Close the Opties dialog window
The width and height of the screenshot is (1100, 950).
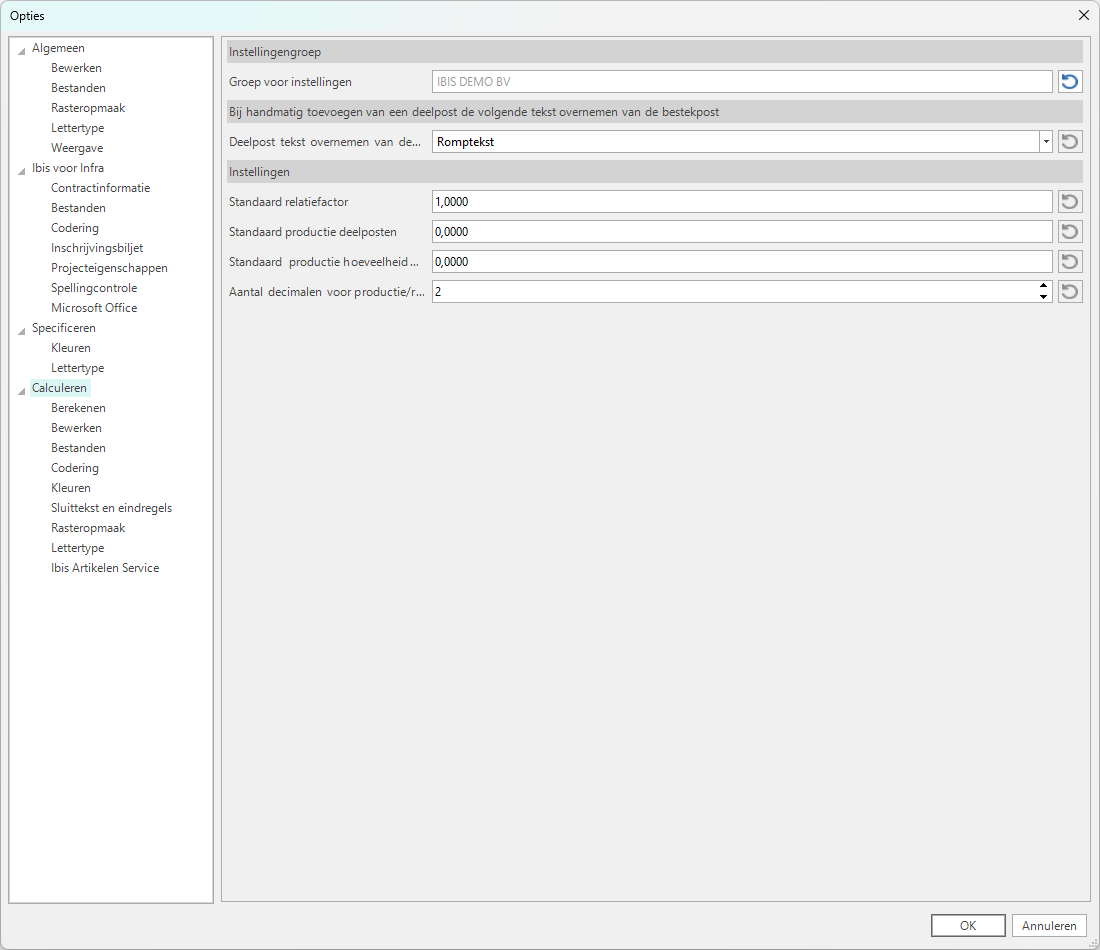click(x=1083, y=15)
